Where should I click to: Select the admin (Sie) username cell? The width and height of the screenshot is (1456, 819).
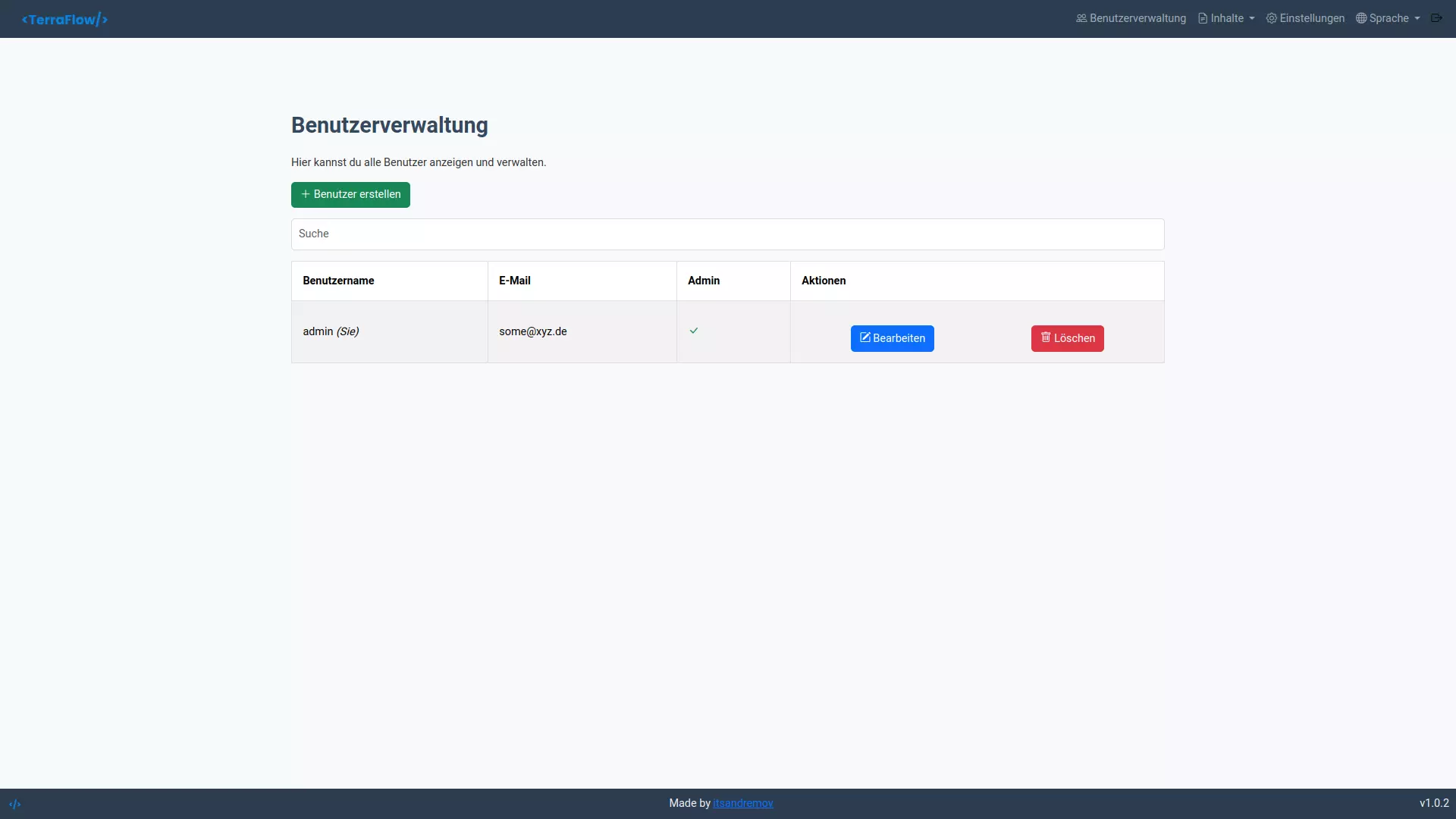tap(390, 332)
